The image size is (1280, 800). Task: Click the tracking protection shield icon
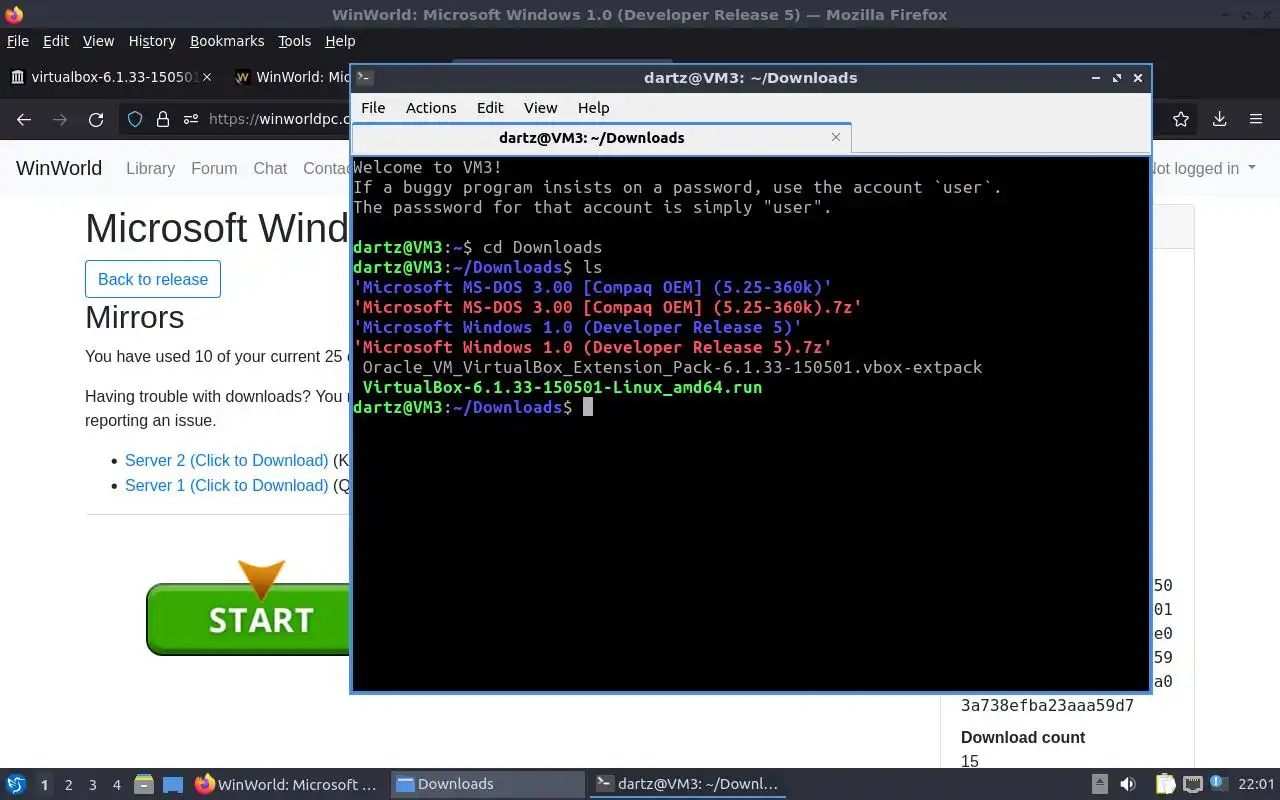pos(135,119)
